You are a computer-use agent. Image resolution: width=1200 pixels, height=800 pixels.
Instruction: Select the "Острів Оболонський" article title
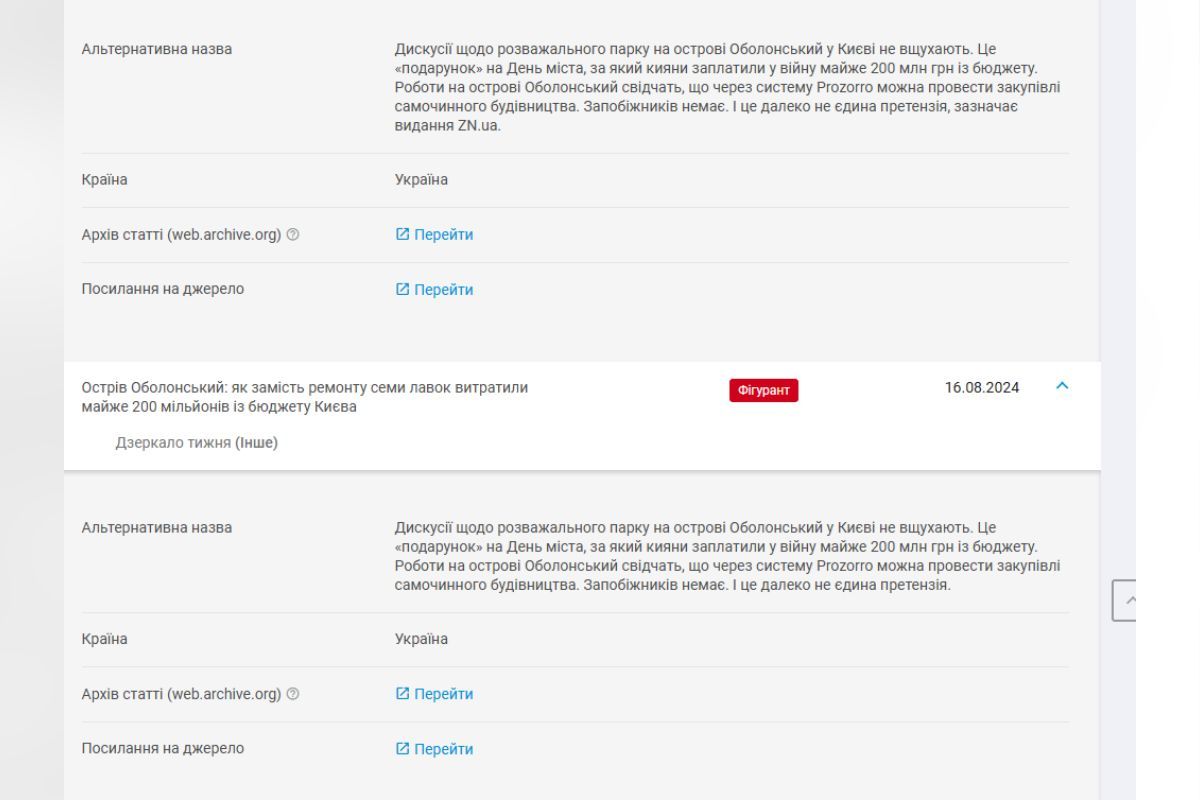[x=305, y=397]
